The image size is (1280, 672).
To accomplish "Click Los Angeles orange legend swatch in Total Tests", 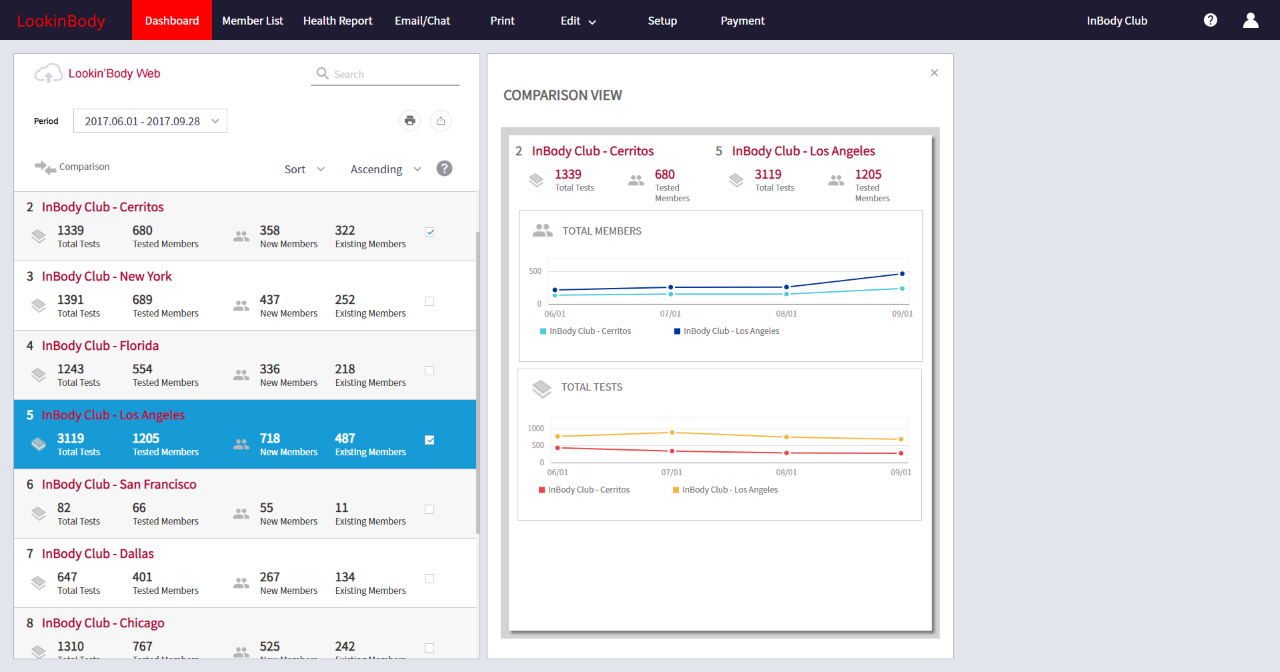I will pos(676,490).
